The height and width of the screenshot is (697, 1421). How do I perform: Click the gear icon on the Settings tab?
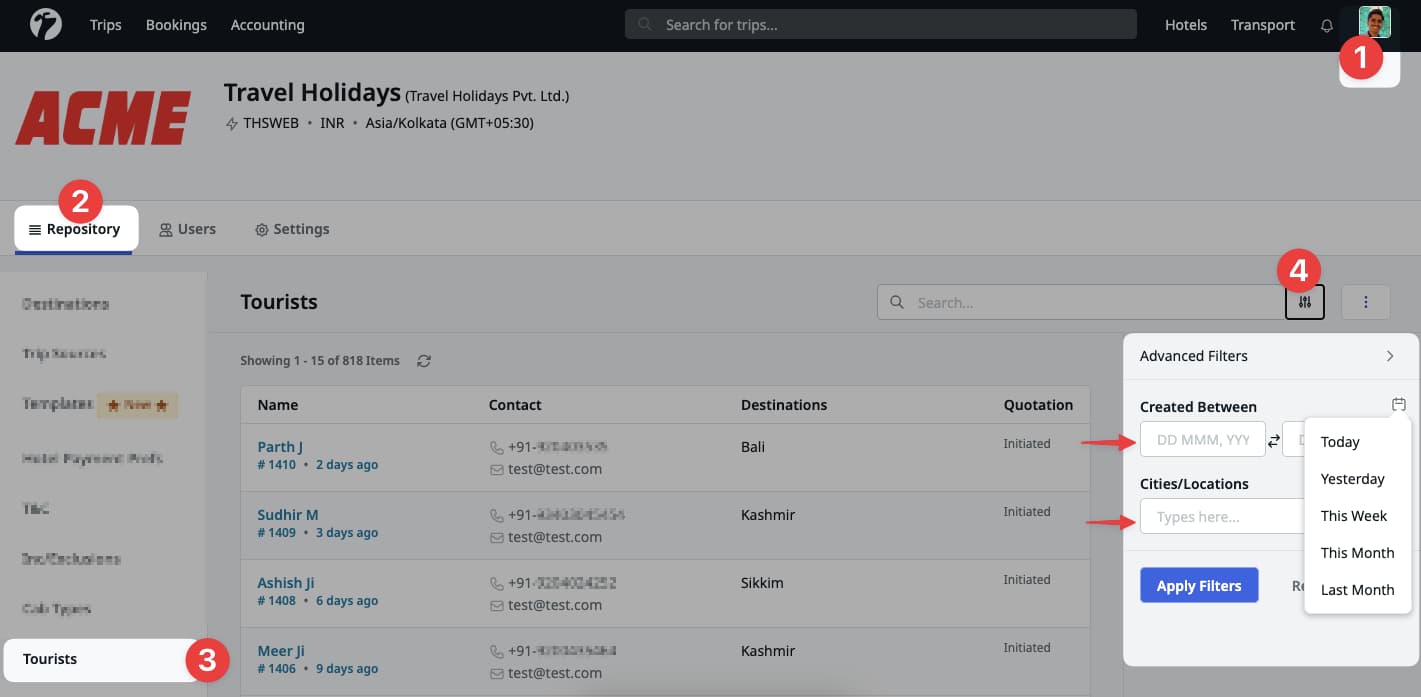tap(261, 229)
